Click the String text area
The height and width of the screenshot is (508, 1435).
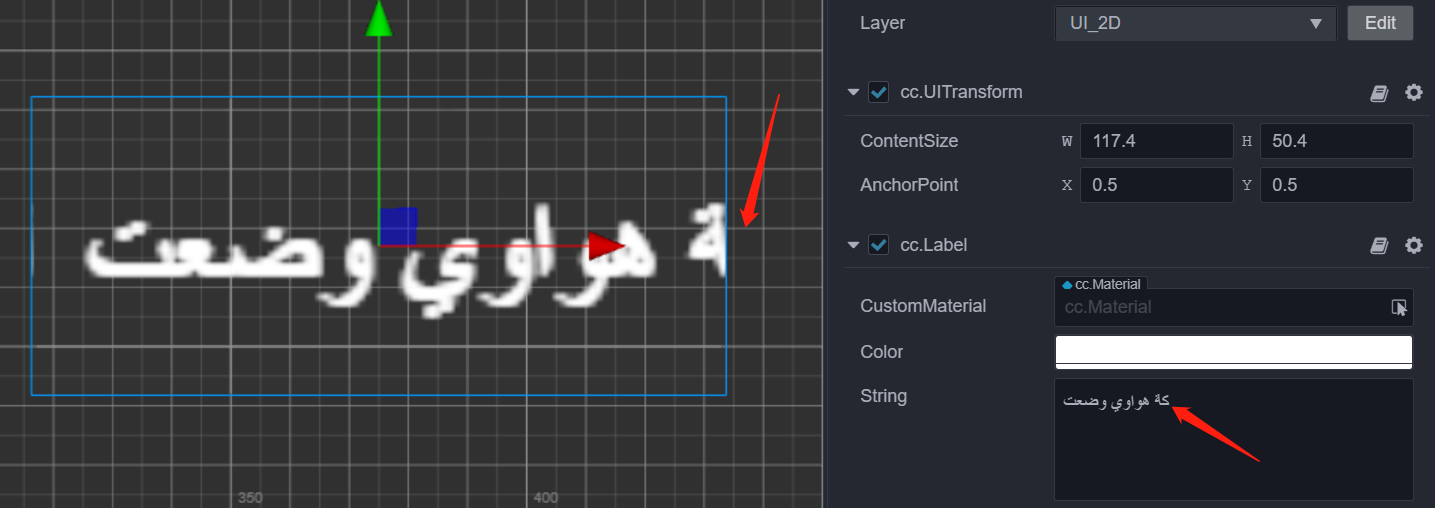point(1234,439)
